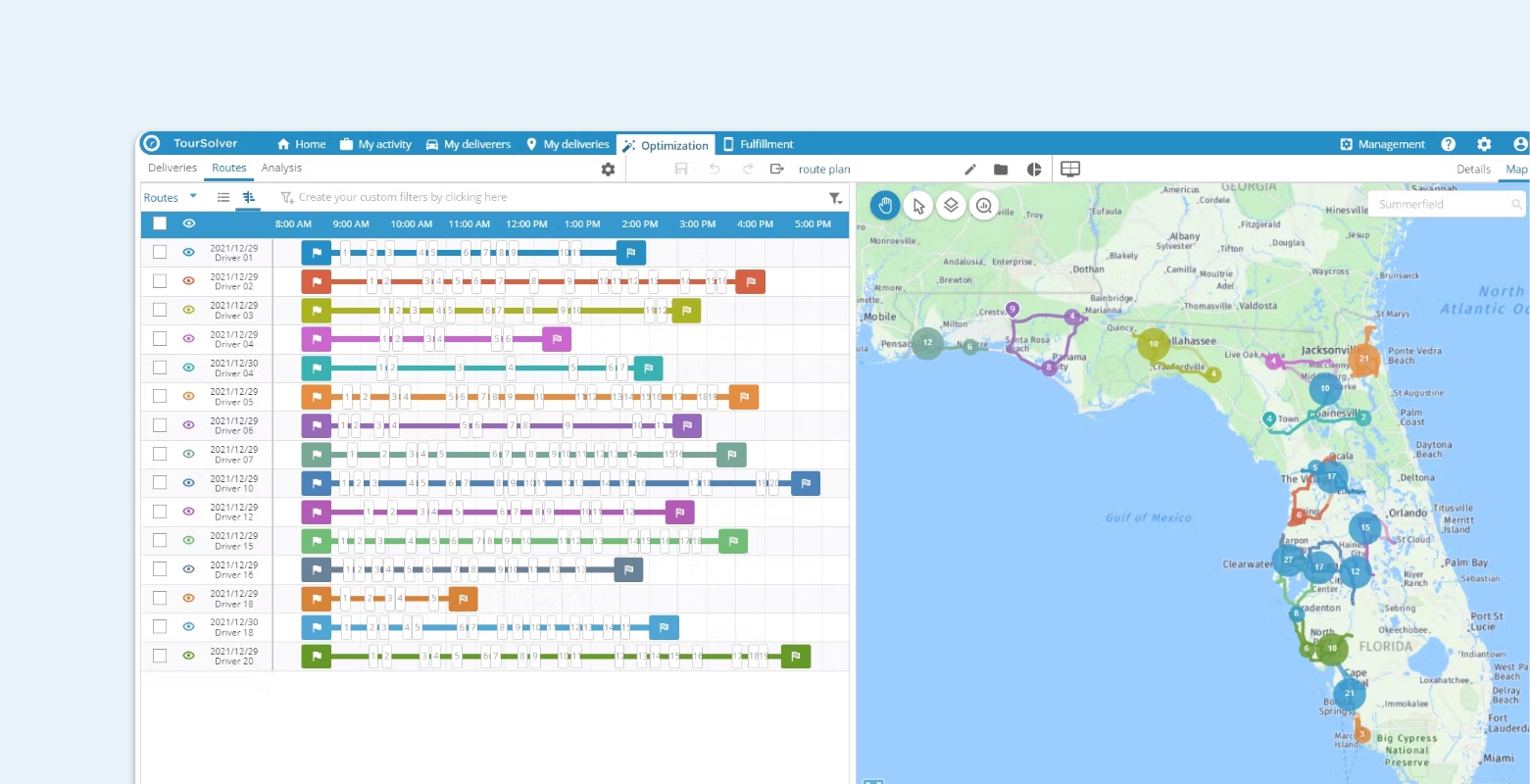Click the pencil edit icon next to route plan
1530x784 pixels.
[x=969, y=169]
